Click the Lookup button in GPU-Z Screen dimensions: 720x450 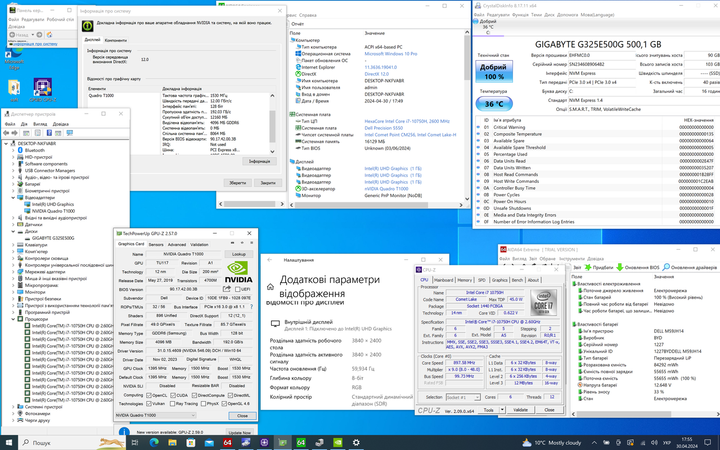(x=239, y=254)
